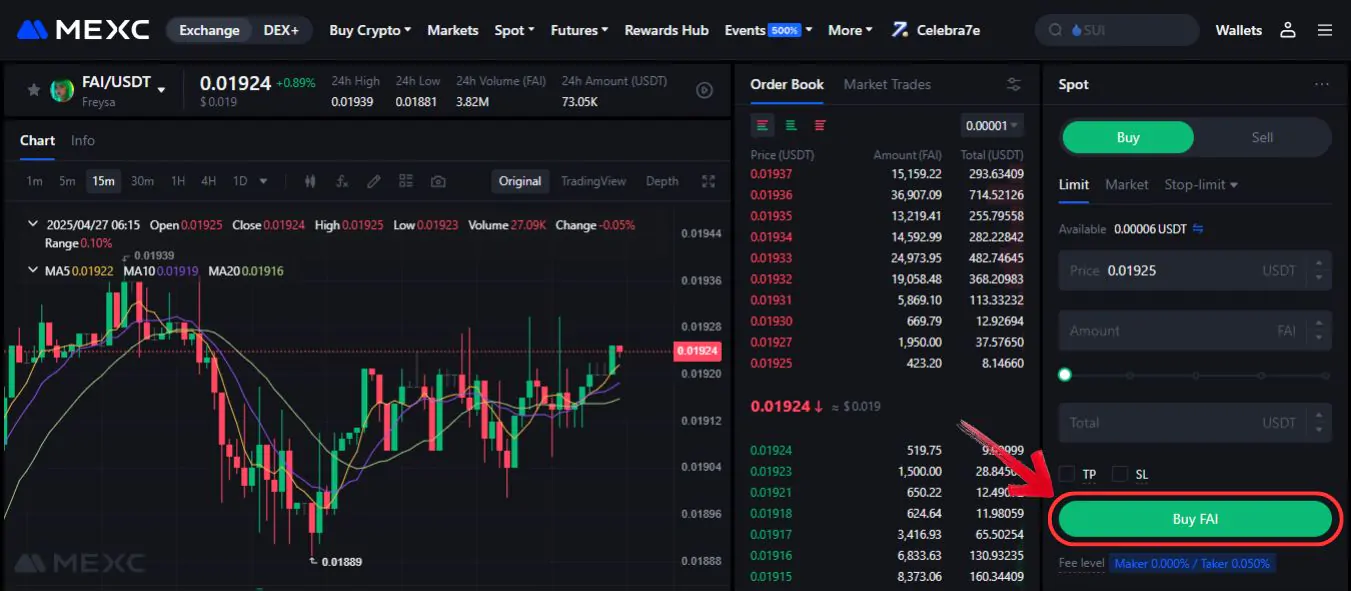
Task: Select Original chart mode
Action: coord(520,181)
